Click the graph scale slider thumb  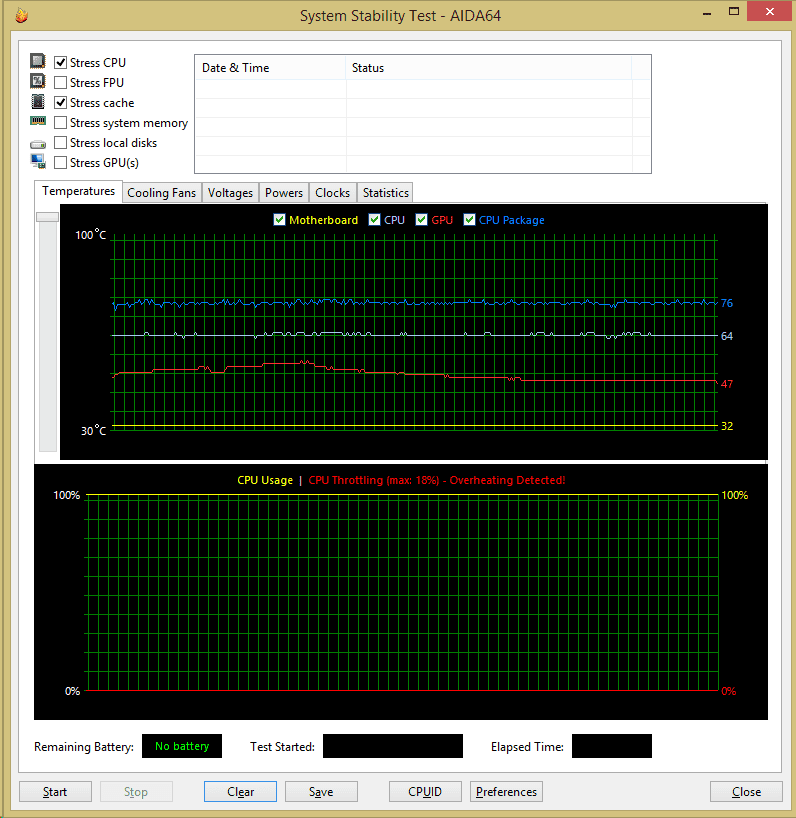[x=47, y=217]
